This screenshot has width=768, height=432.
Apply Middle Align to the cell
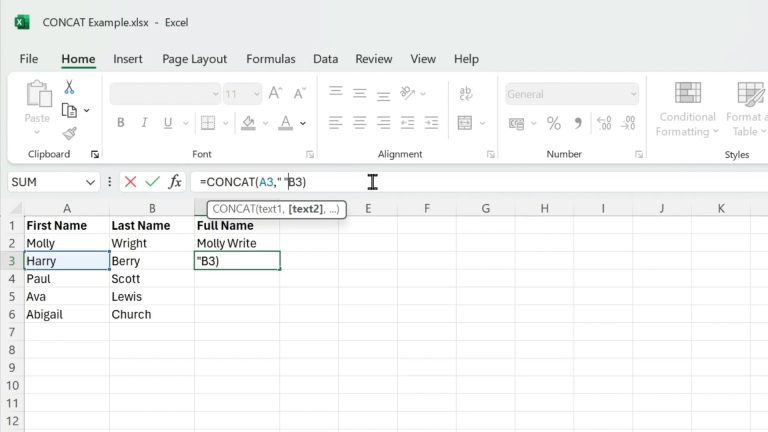point(360,93)
